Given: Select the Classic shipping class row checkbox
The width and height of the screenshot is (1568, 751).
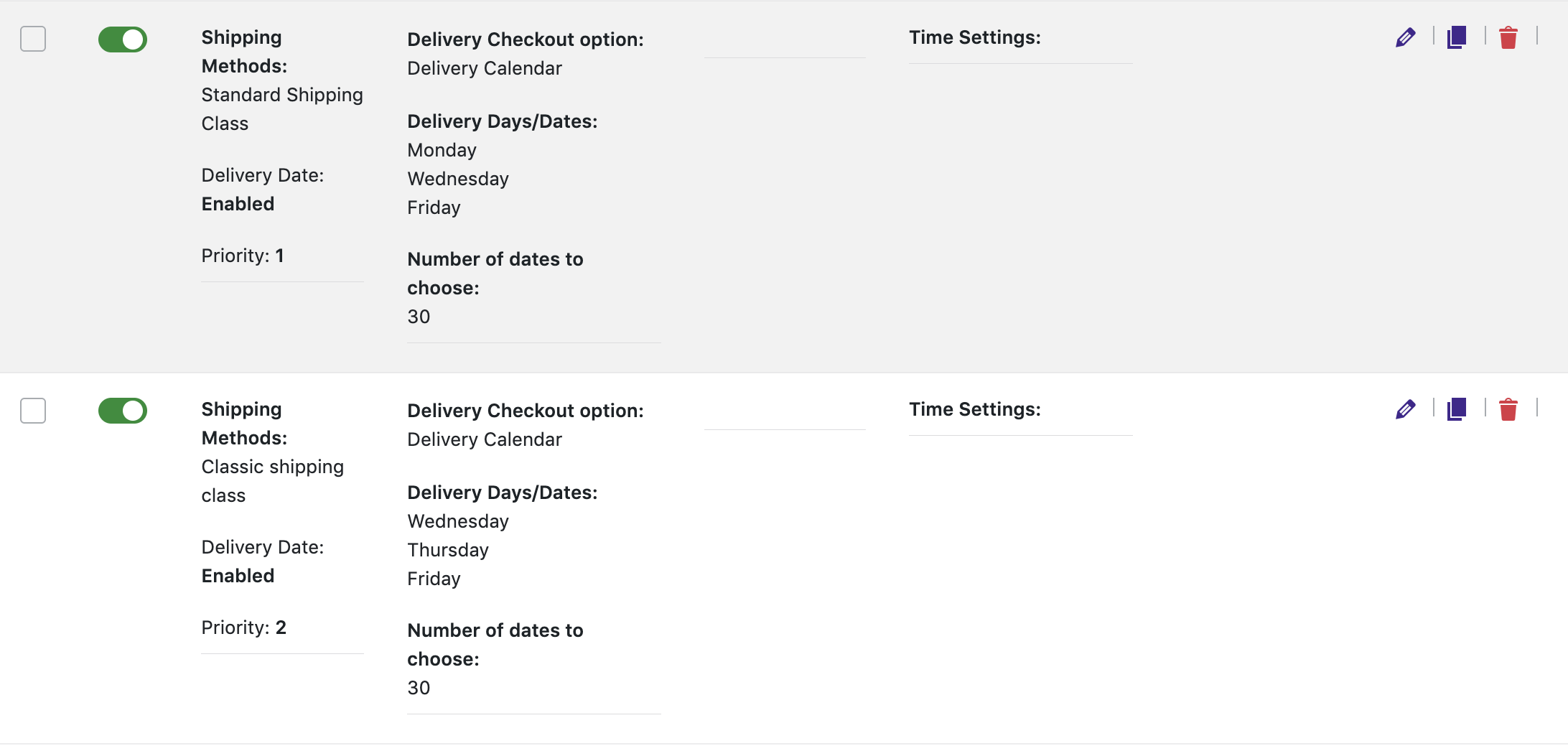Looking at the screenshot, I should click(x=33, y=411).
